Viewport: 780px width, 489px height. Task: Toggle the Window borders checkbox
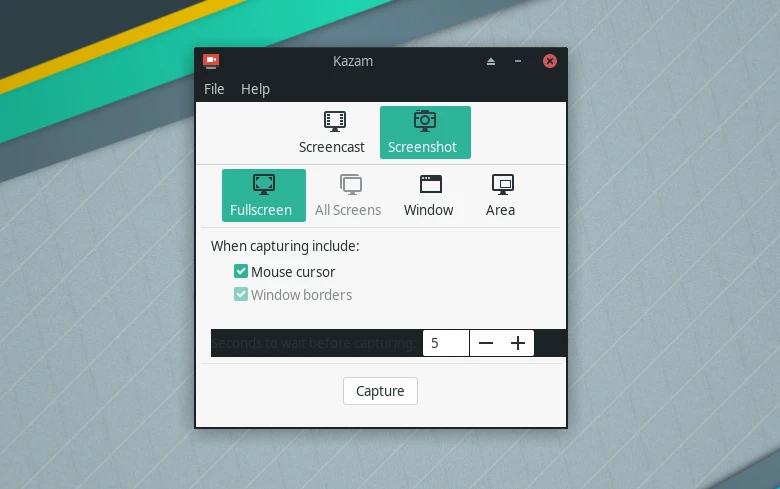(x=241, y=294)
